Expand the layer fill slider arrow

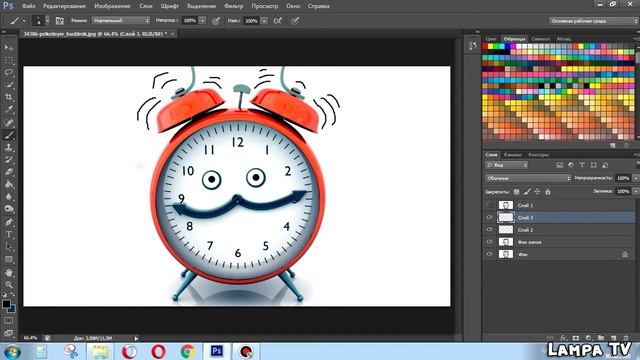(x=635, y=191)
